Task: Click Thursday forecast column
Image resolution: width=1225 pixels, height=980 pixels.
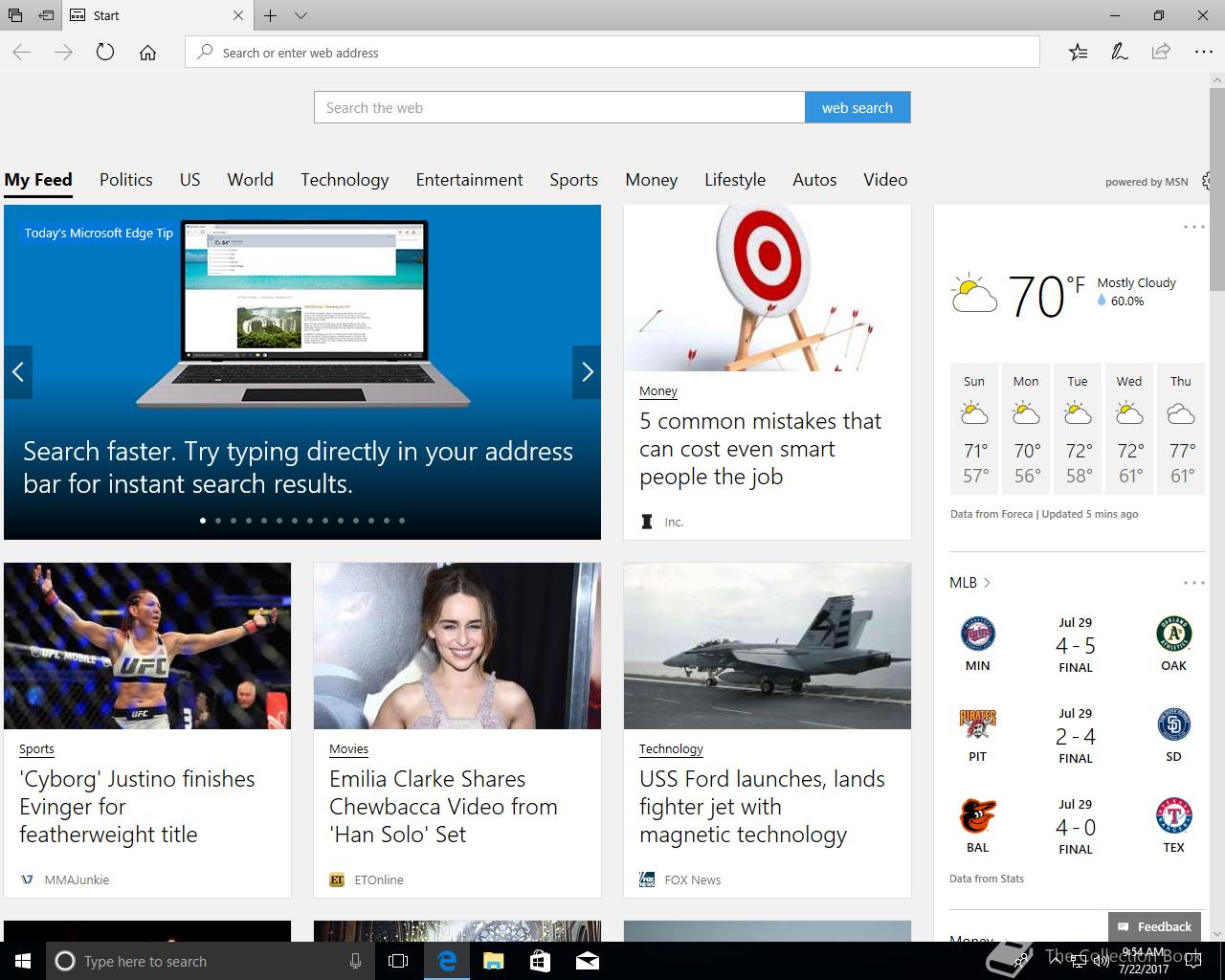Action: [1181, 430]
